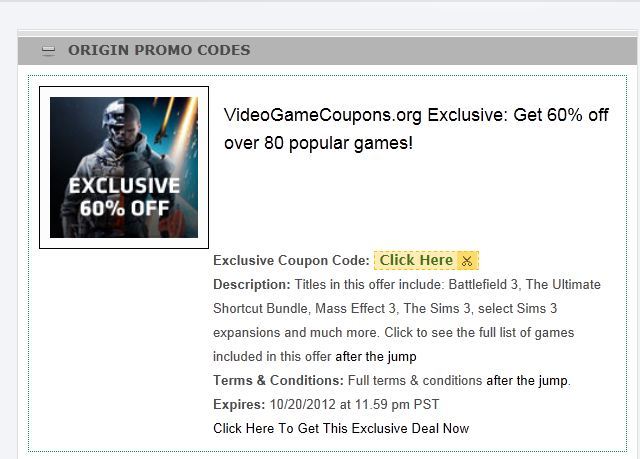The image size is (640, 459).
Task: Click The Ultimate Shortcut Bundle text
Action: (x=407, y=296)
